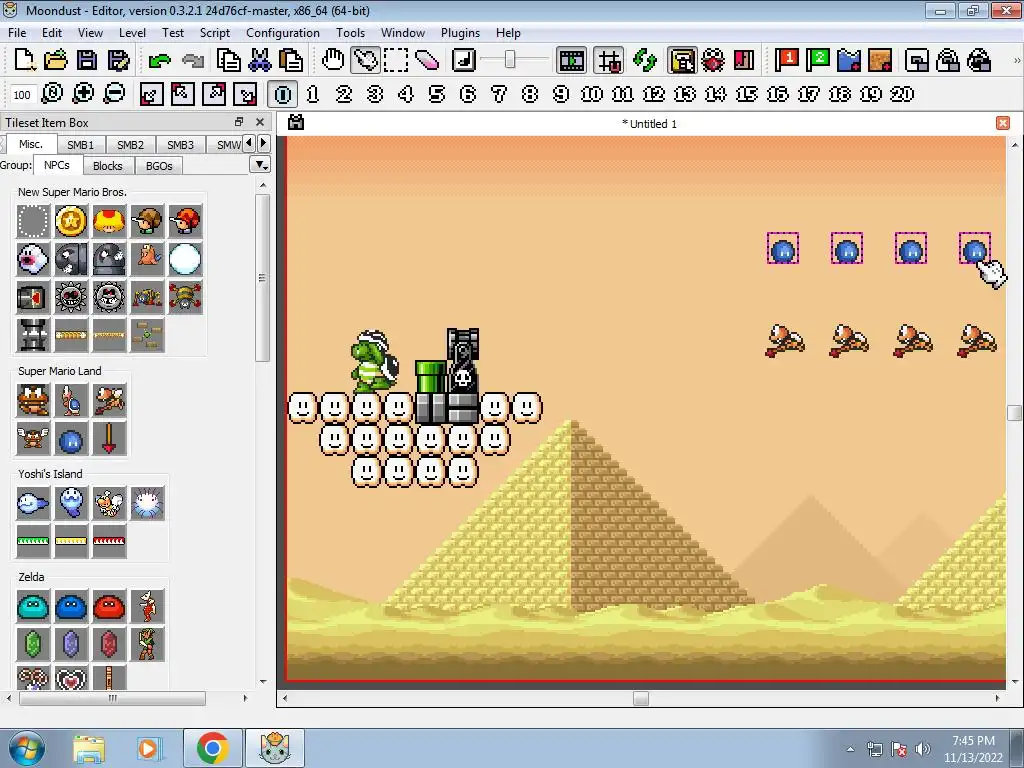
Task: Set Player 2 start point green flag
Action: tap(818, 60)
